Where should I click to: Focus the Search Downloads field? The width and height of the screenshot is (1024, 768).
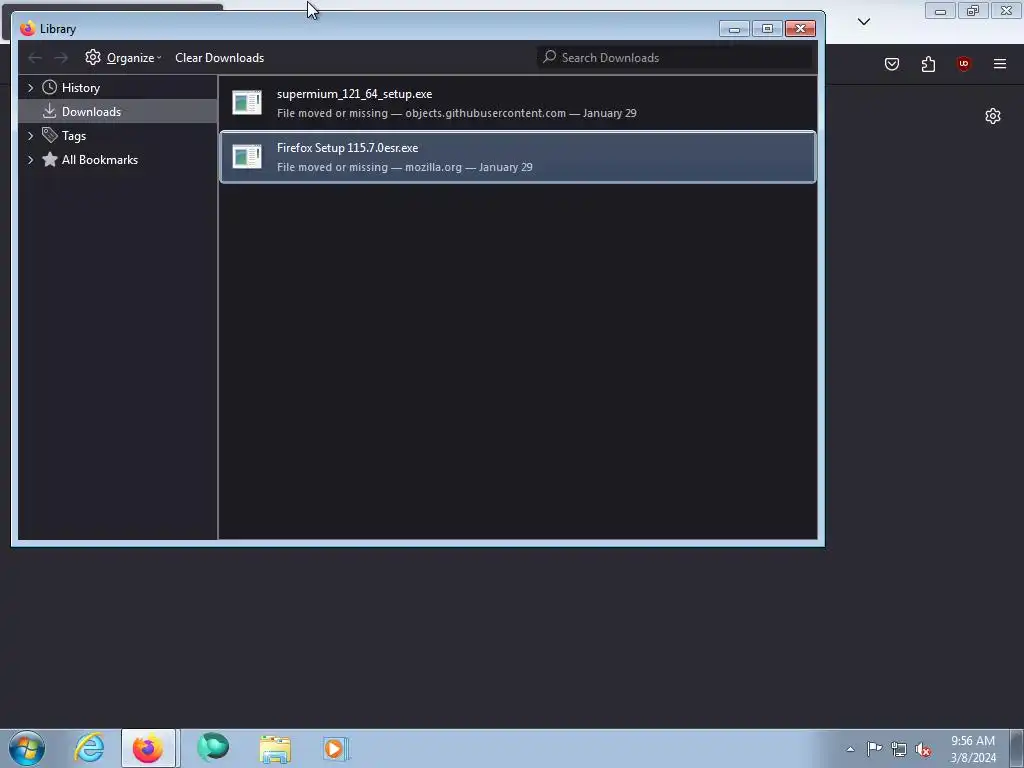[x=675, y=57]
